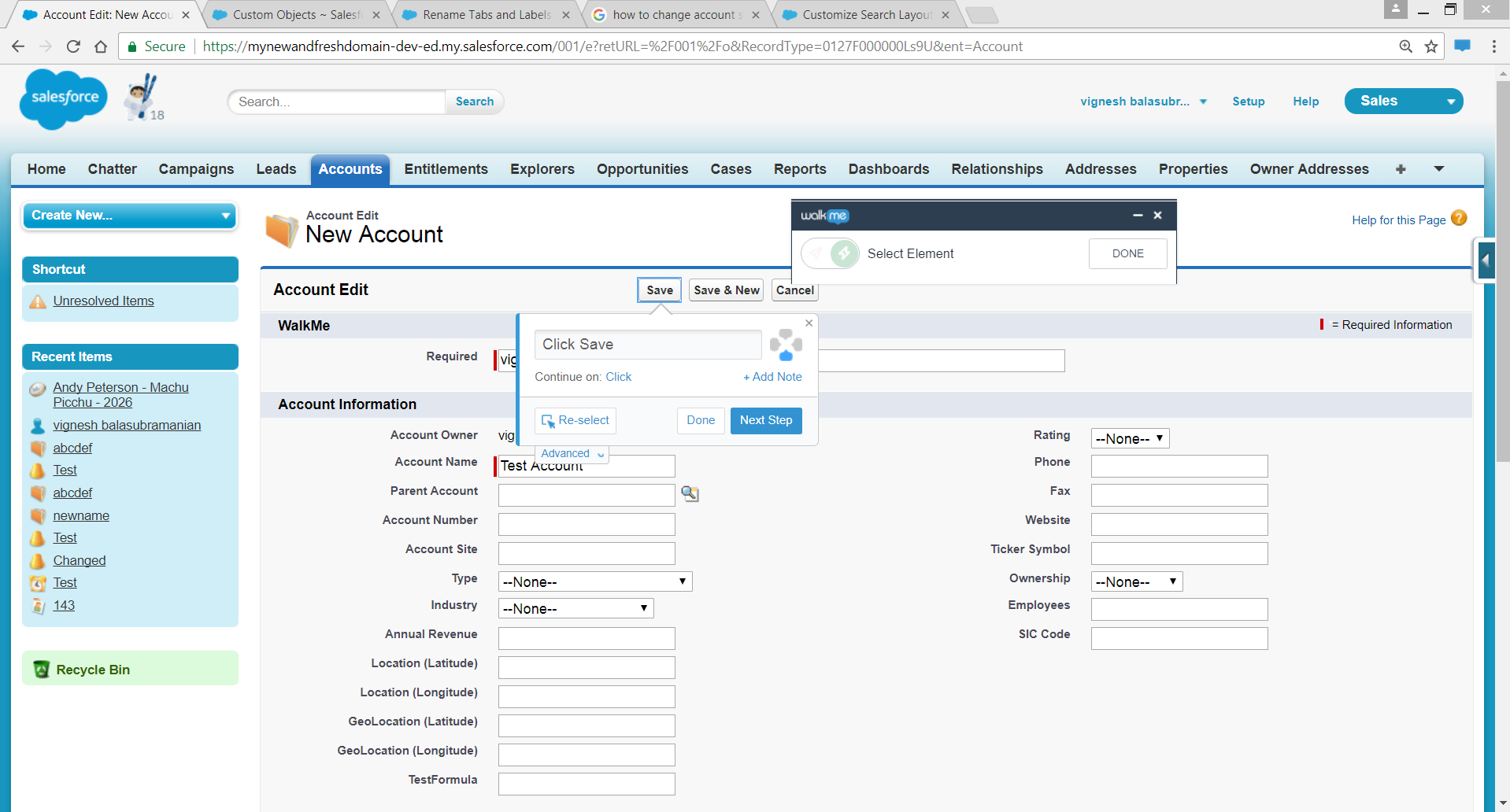Close the WalkMe editor panel

[x=1157, y=215]
